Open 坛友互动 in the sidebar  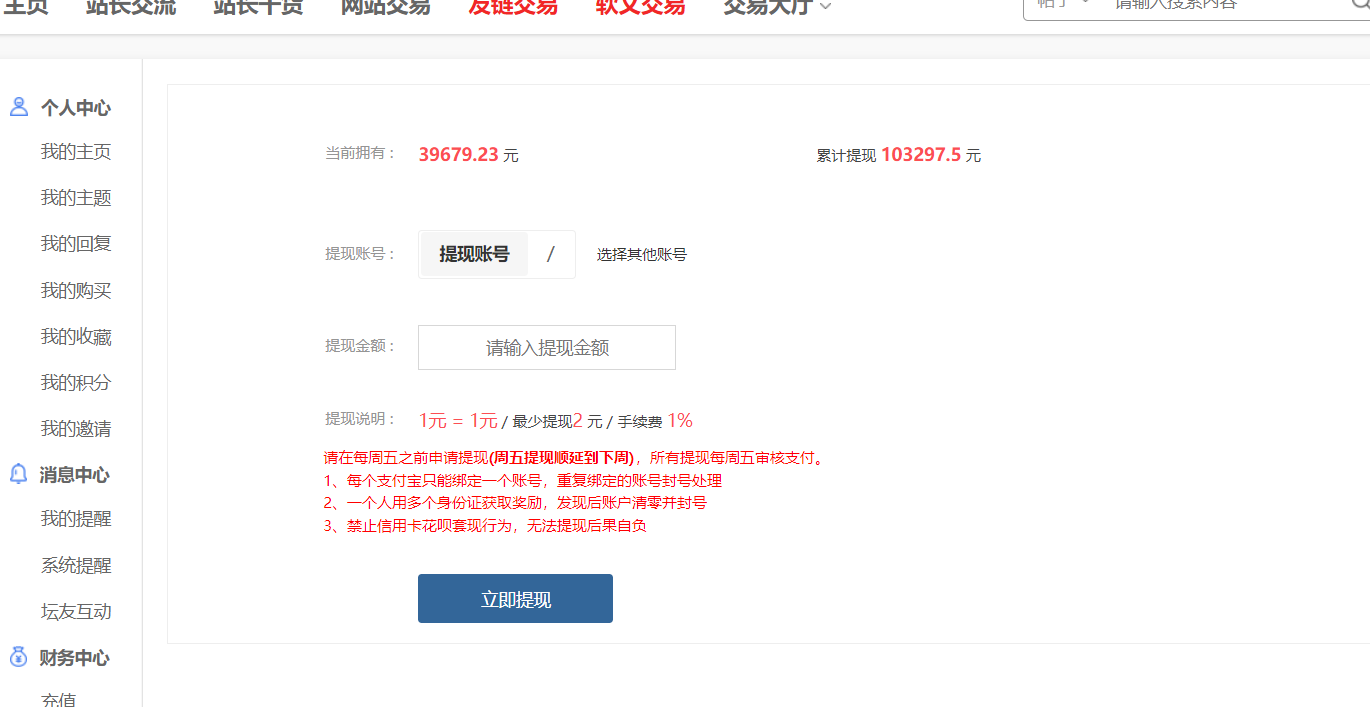point(76,612)
